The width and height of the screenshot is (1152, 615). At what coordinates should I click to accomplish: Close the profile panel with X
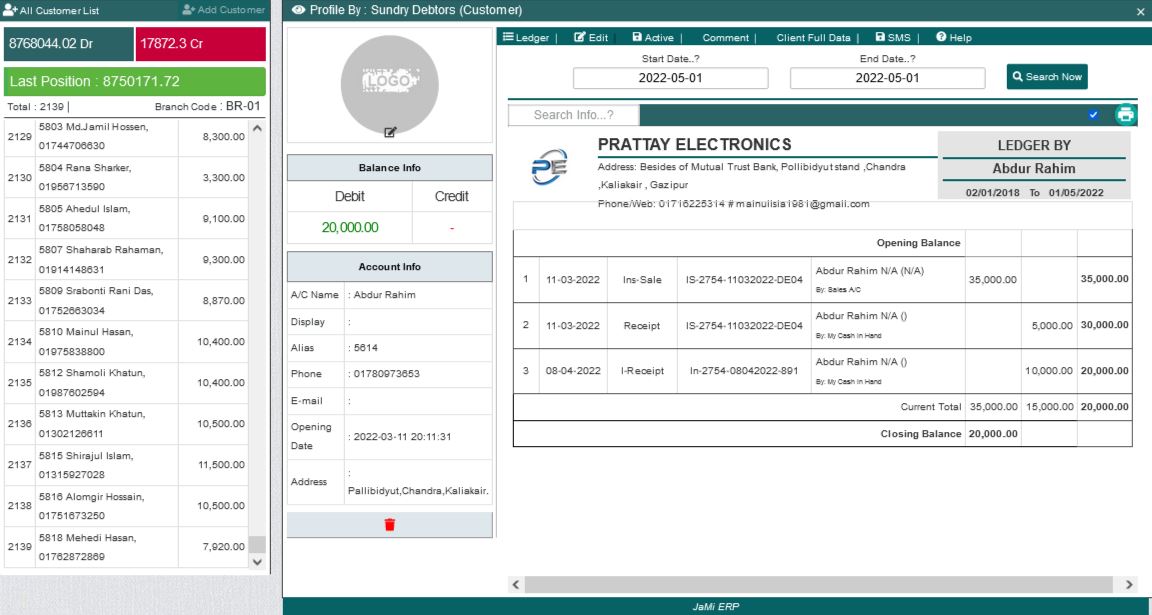(1141, 11)
